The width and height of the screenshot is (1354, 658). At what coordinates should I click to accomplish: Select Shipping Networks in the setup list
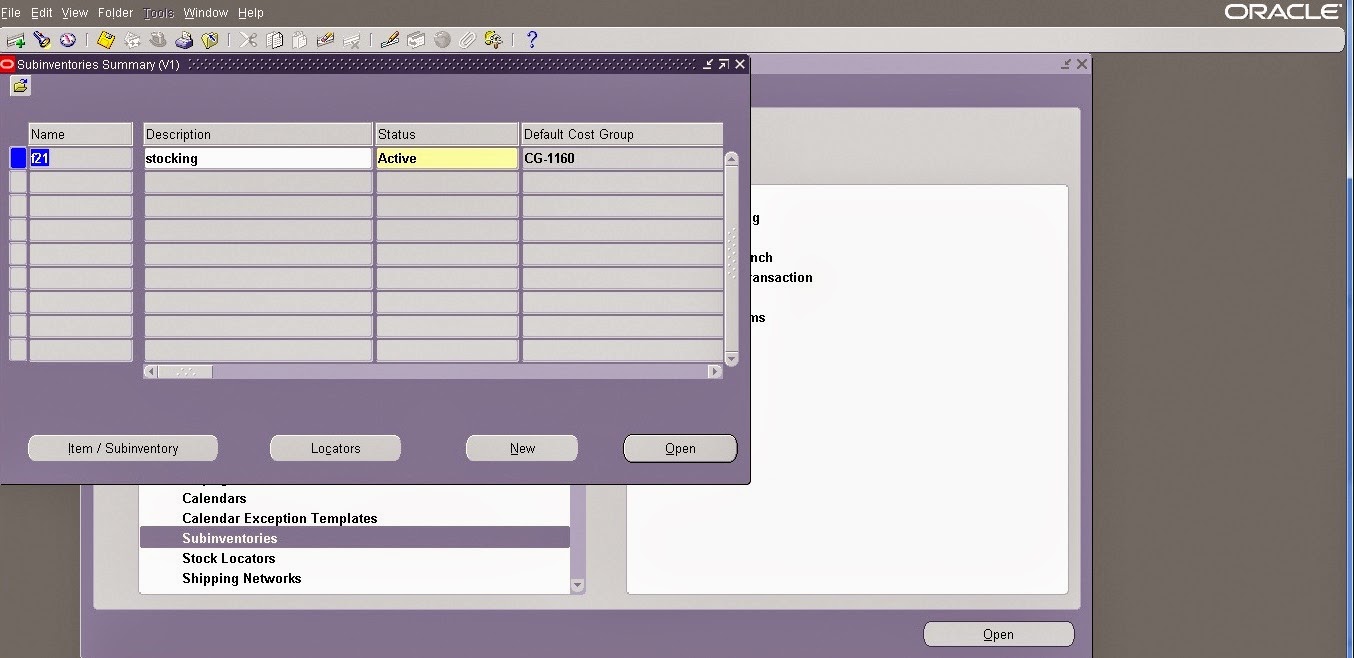click(x=241, y=578)
